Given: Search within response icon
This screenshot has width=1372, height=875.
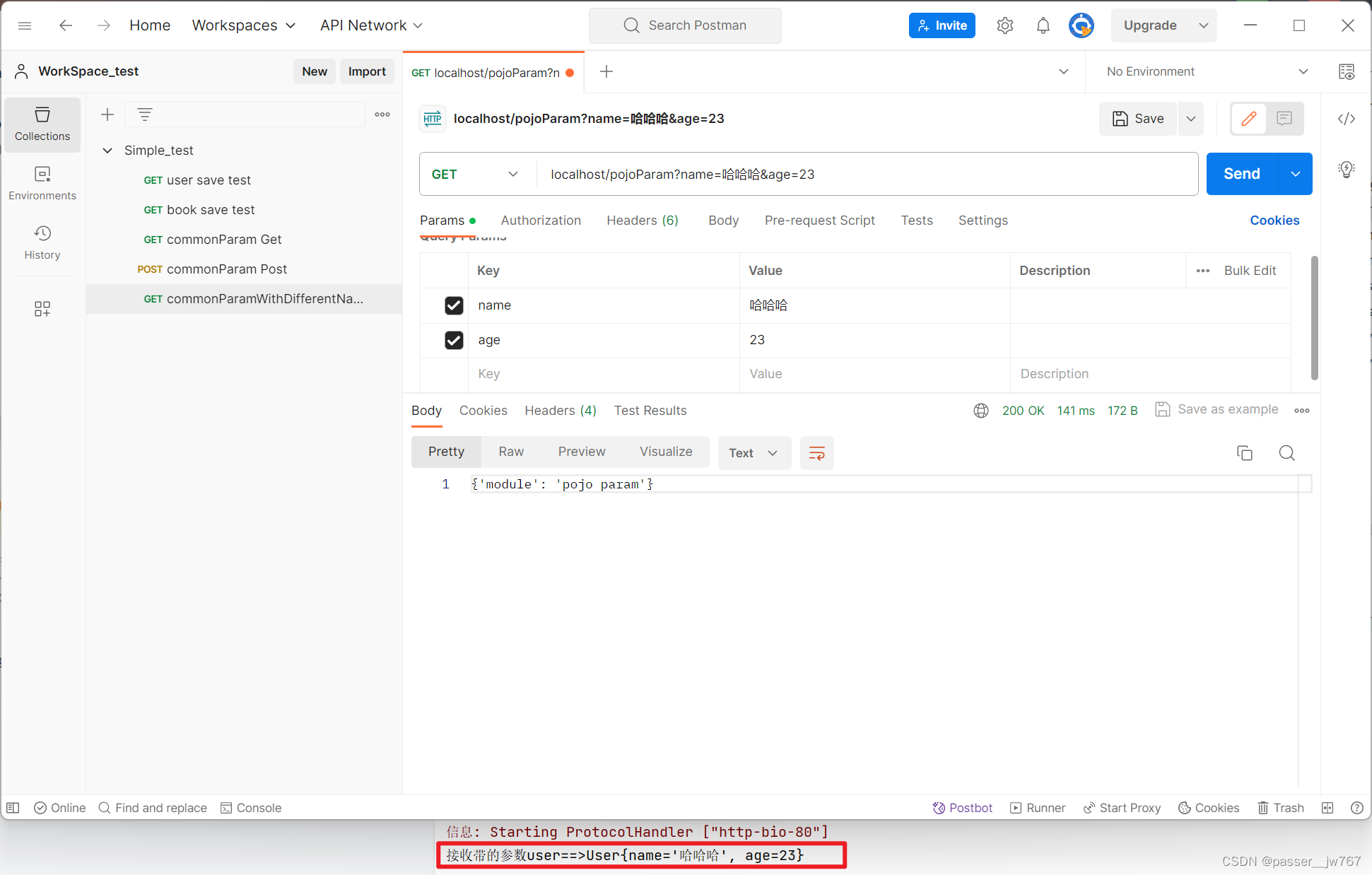Looking at the screenshot, I should 1287,453.
